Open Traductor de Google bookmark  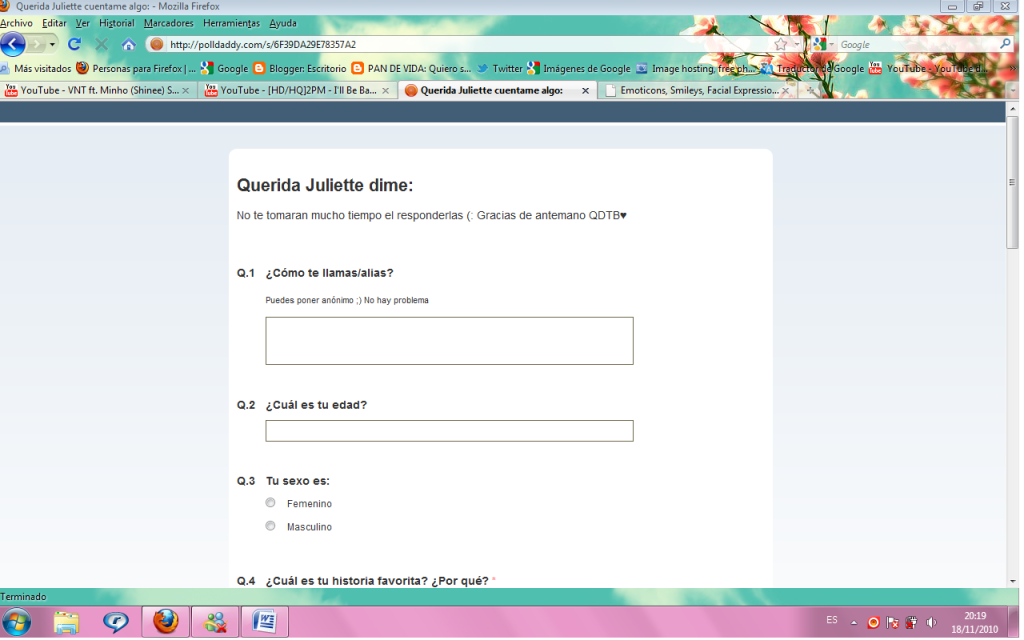point(812,69)
